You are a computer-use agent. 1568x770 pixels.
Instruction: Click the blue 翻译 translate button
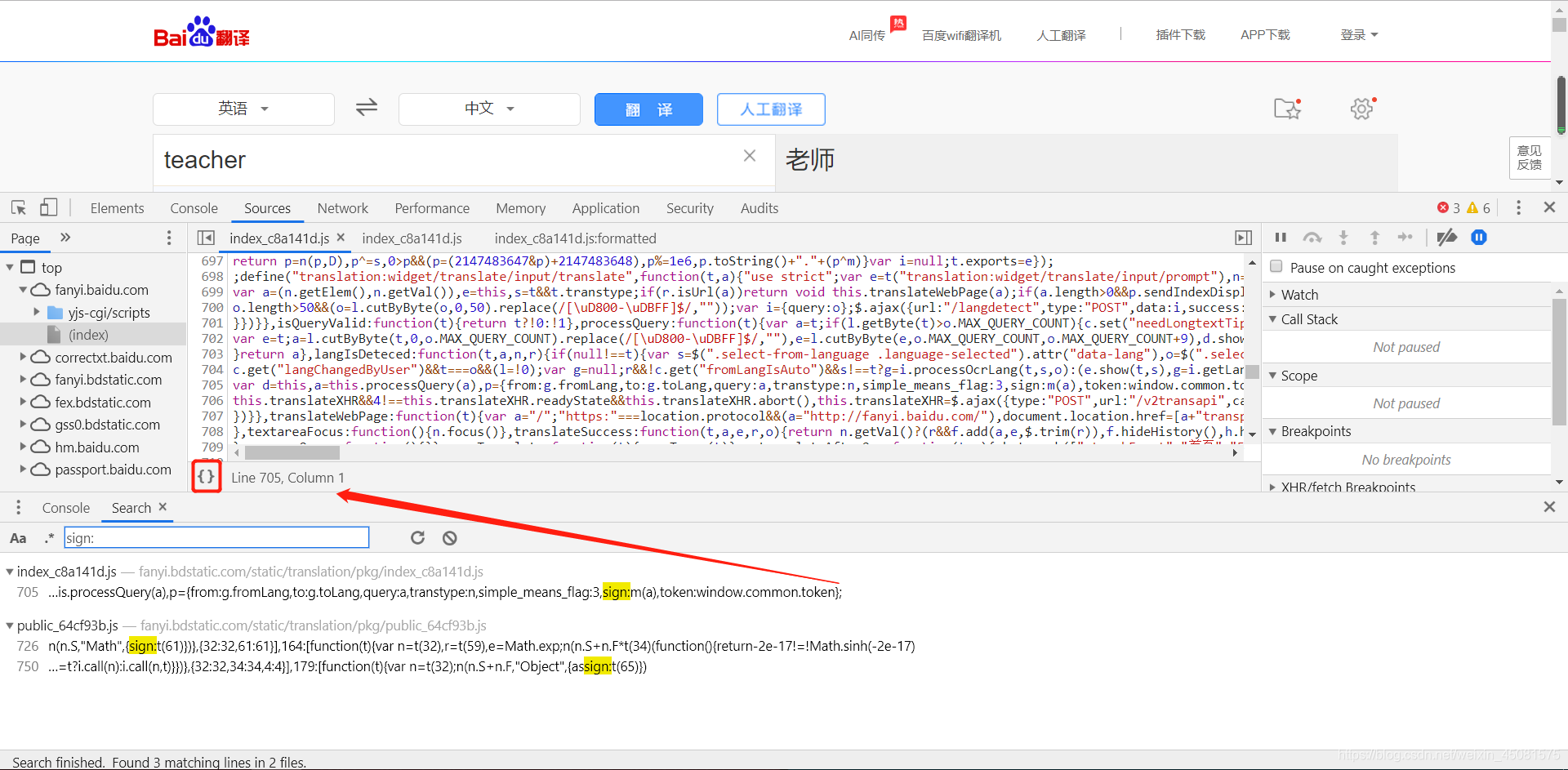(x=648, y=109)
